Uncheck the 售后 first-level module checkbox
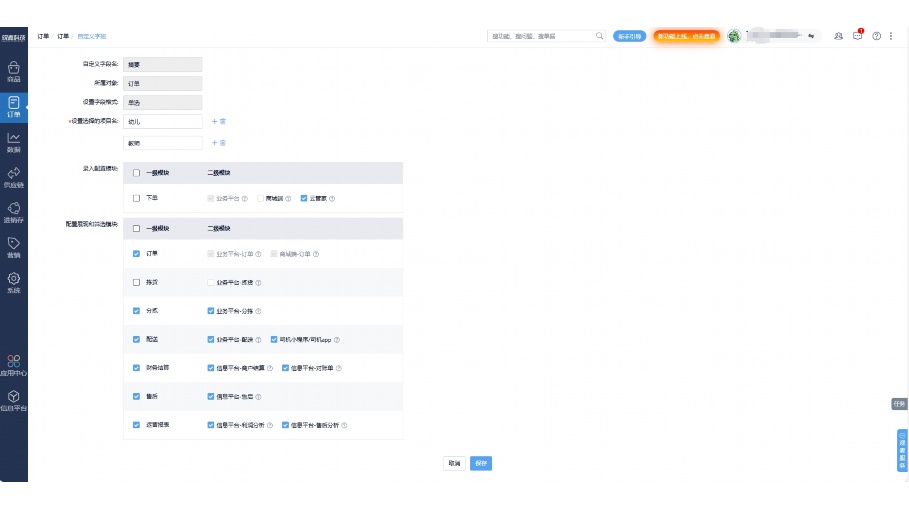Image resolution: width=909 pixels, height=509 pixels. tap(136, 397)
